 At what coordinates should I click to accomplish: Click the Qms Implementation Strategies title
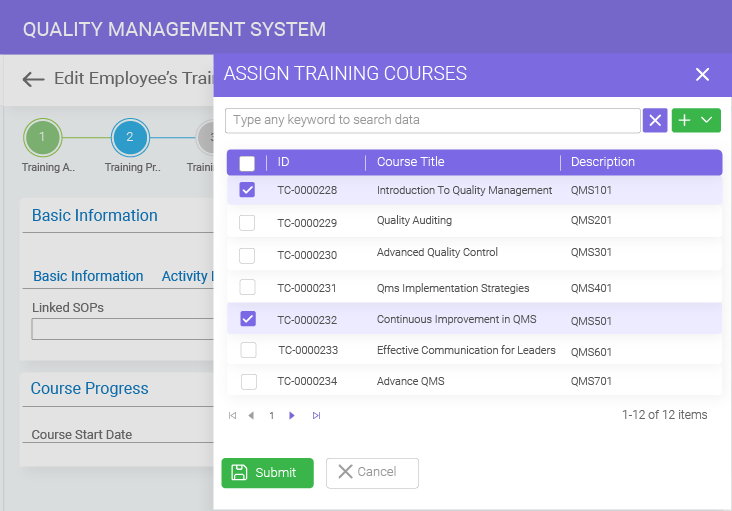[453, 288]
